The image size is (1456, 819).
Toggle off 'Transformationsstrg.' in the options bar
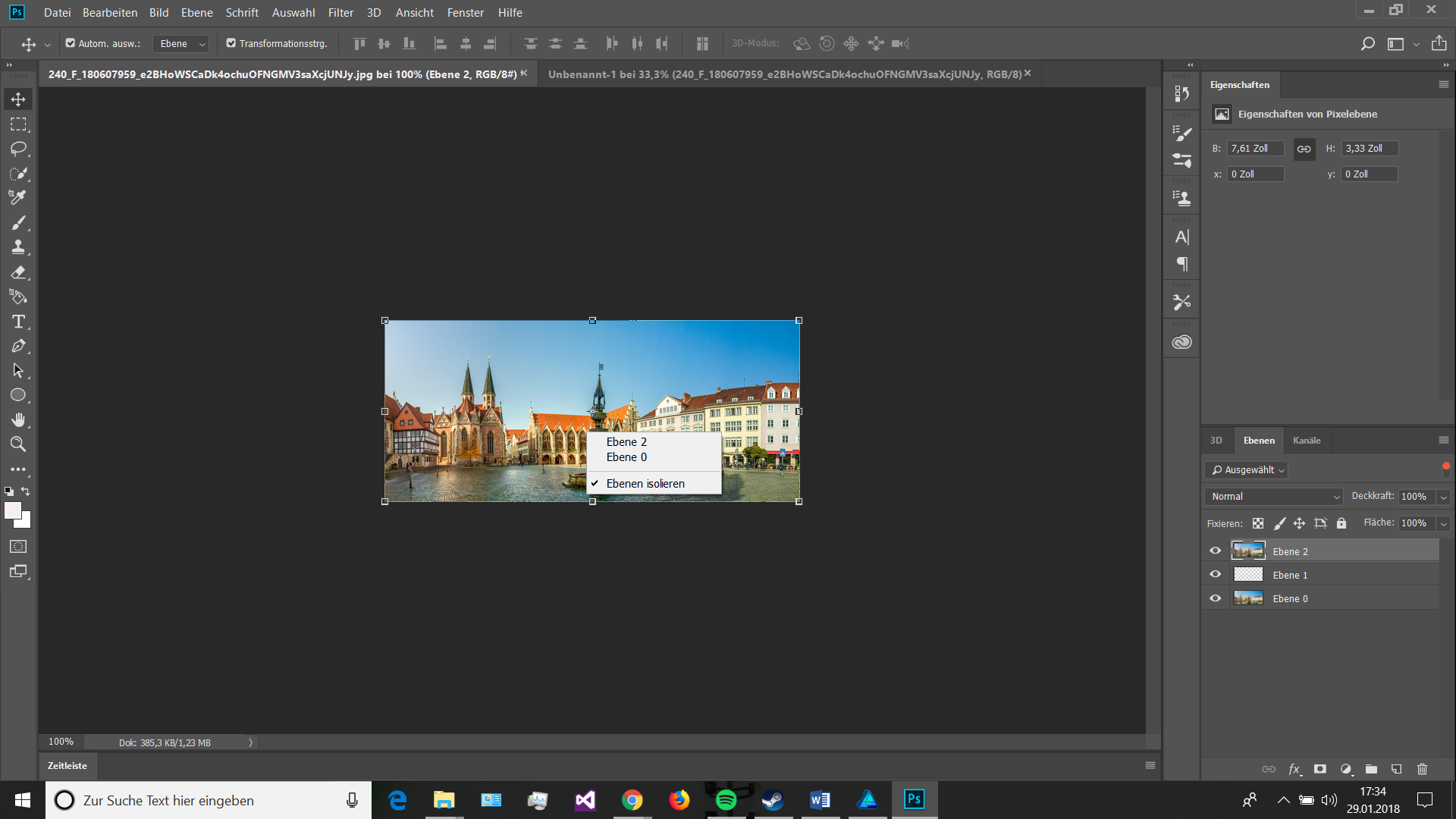point(231,43)
